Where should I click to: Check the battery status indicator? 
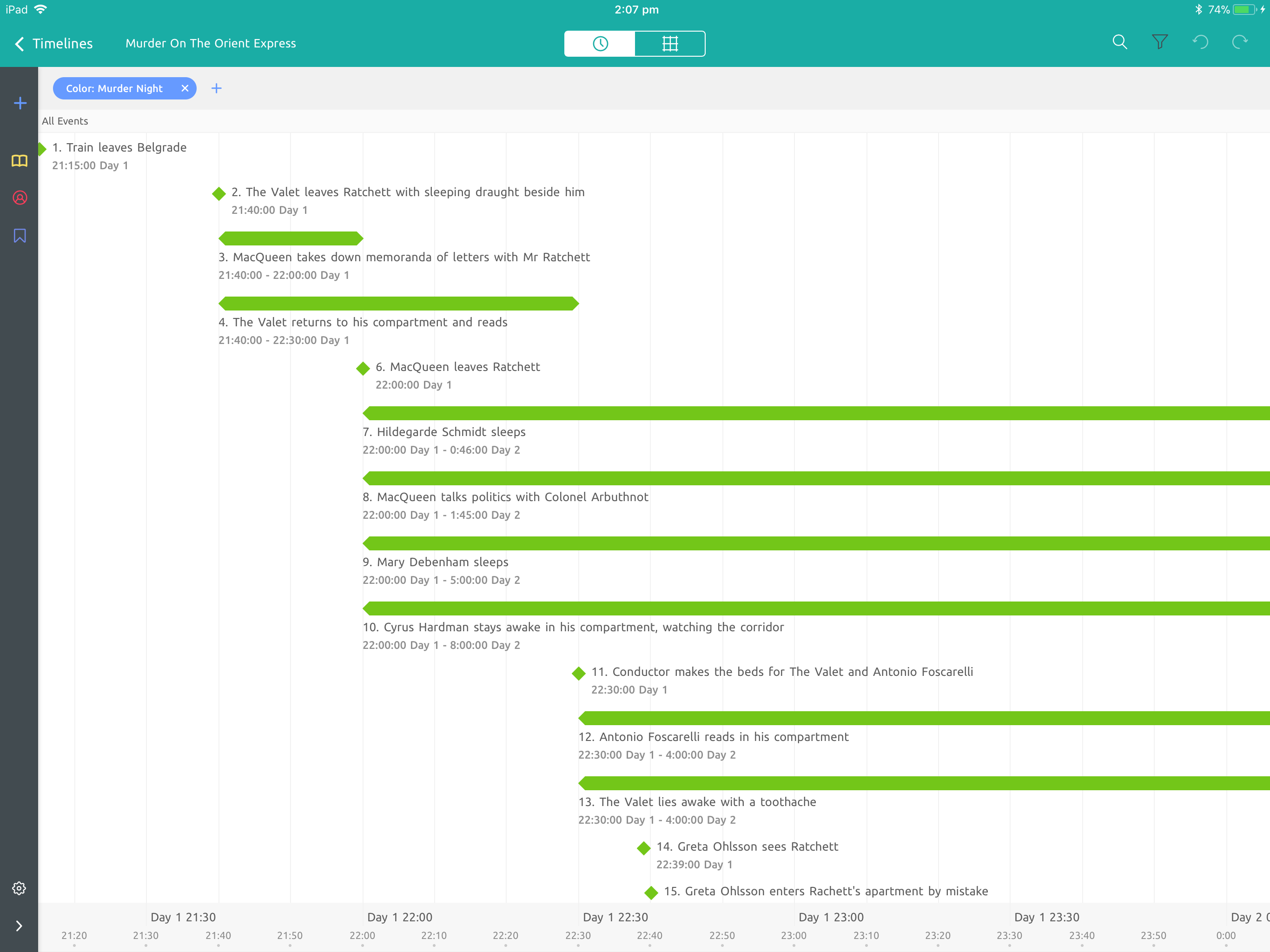tap(1245, 10)
